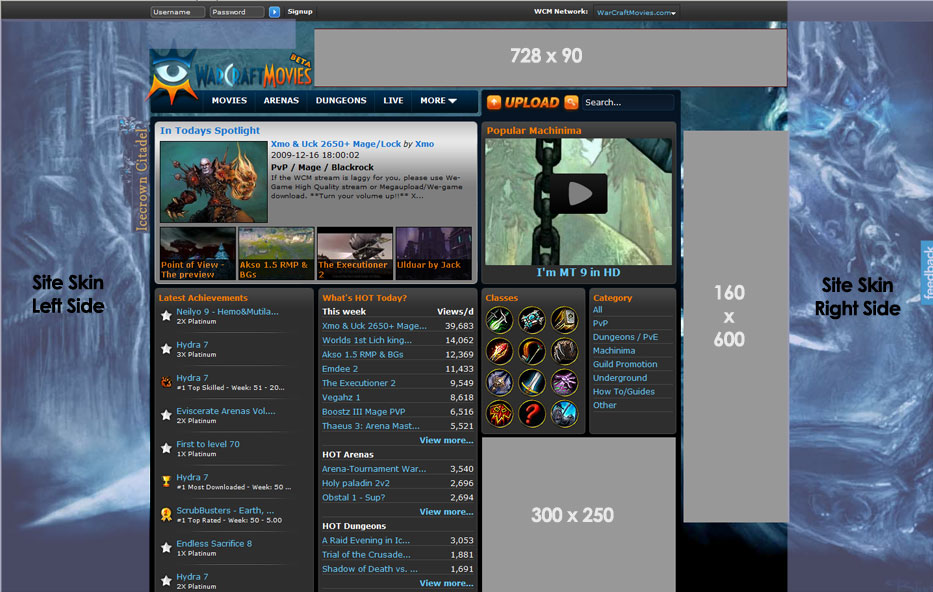Open the DUNGEONS nav item

(x=341, y=101)
